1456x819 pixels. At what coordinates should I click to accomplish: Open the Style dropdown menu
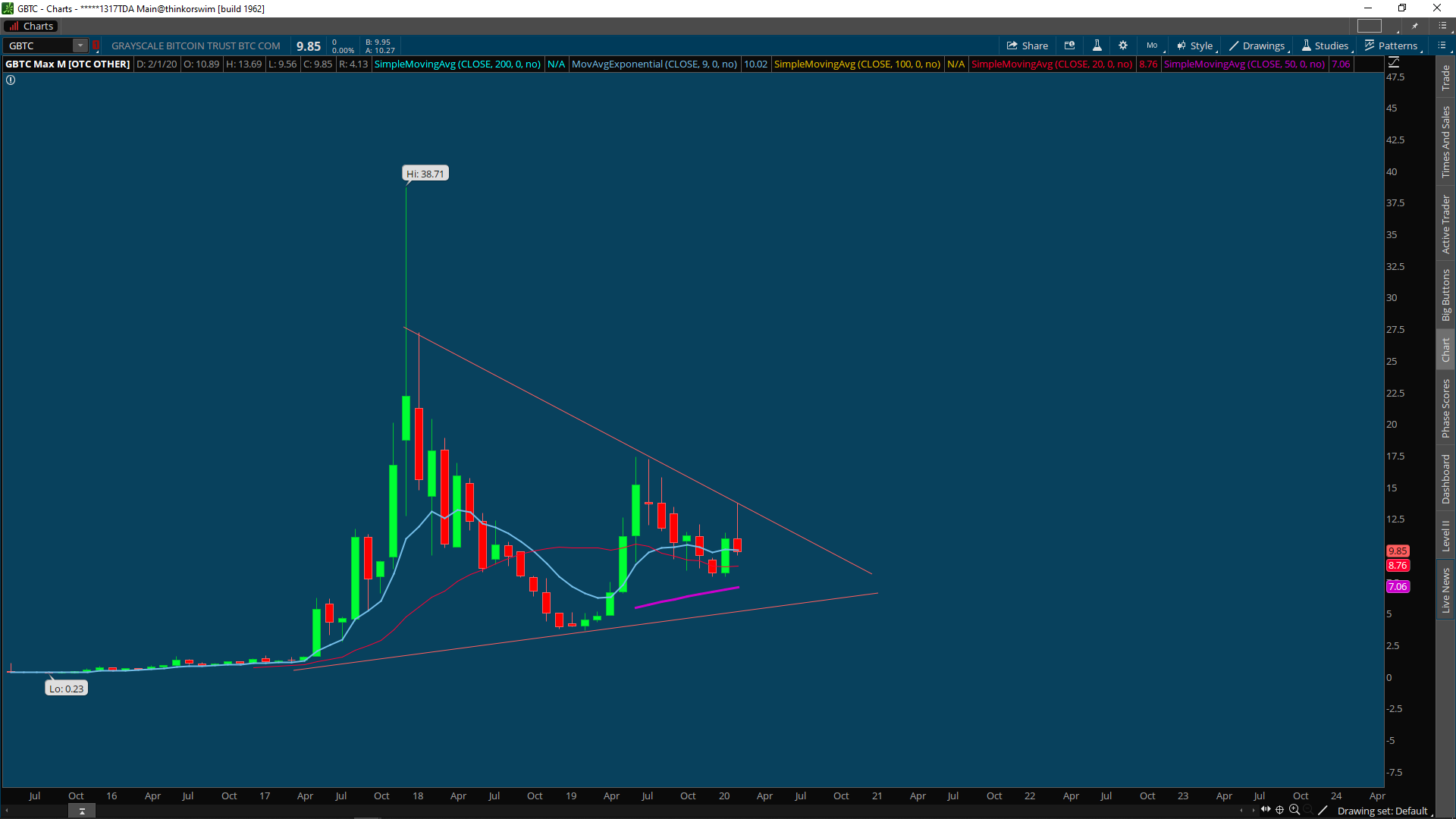[1195, 45]
